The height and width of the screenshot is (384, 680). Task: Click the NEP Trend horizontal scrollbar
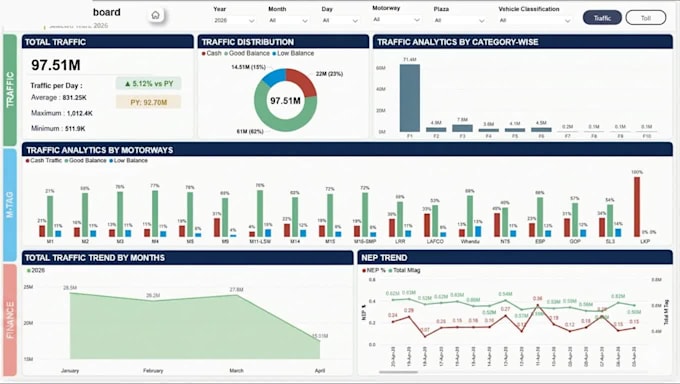[x=398, y=372]
